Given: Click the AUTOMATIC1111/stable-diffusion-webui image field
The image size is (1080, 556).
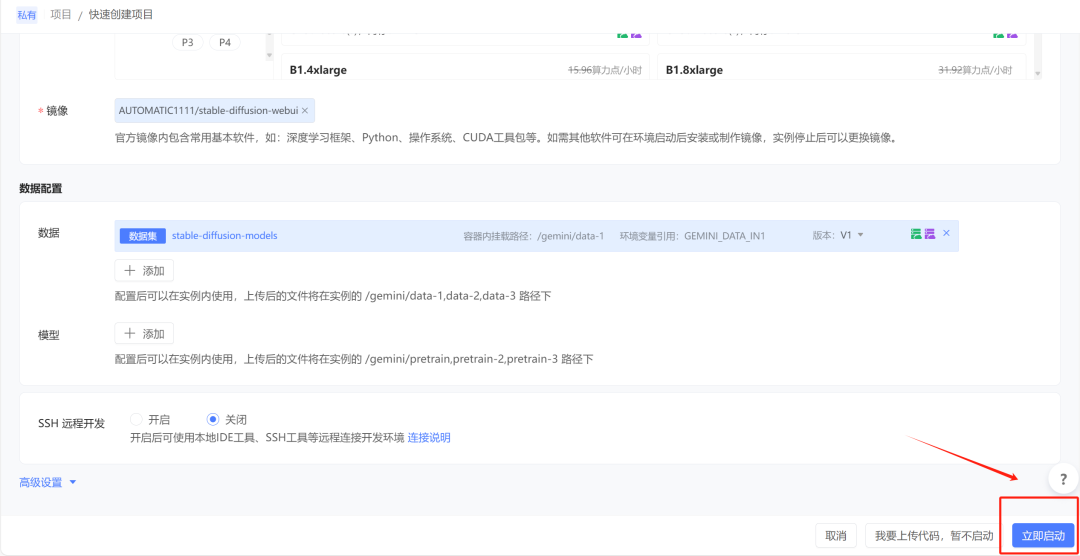Looking at the screenshot, I should [215, 110].
